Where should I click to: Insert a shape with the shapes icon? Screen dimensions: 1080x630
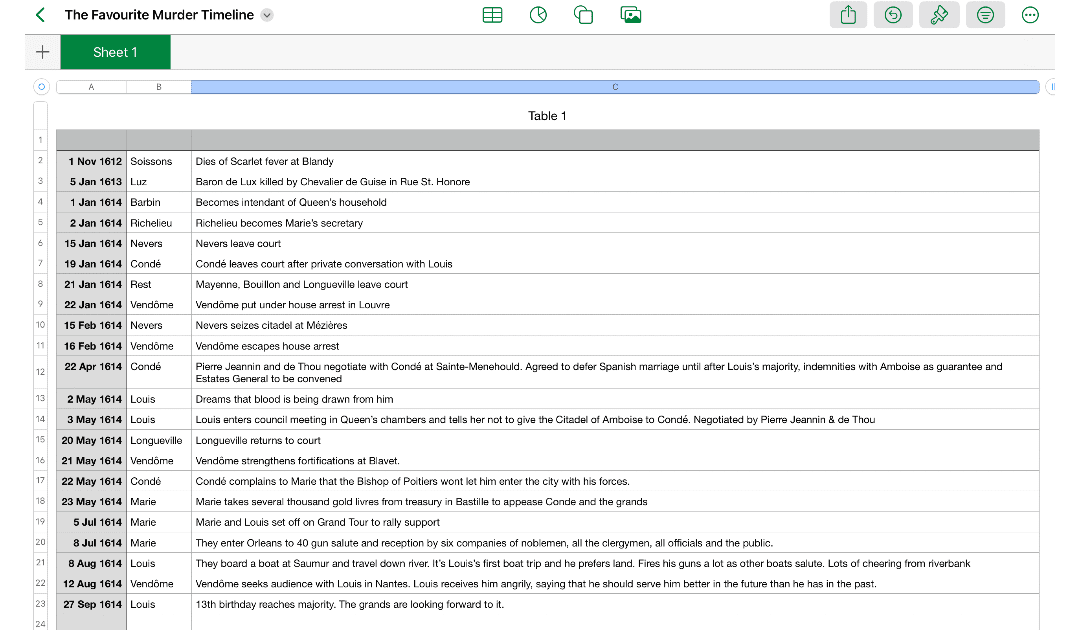[x=583, y=14]
